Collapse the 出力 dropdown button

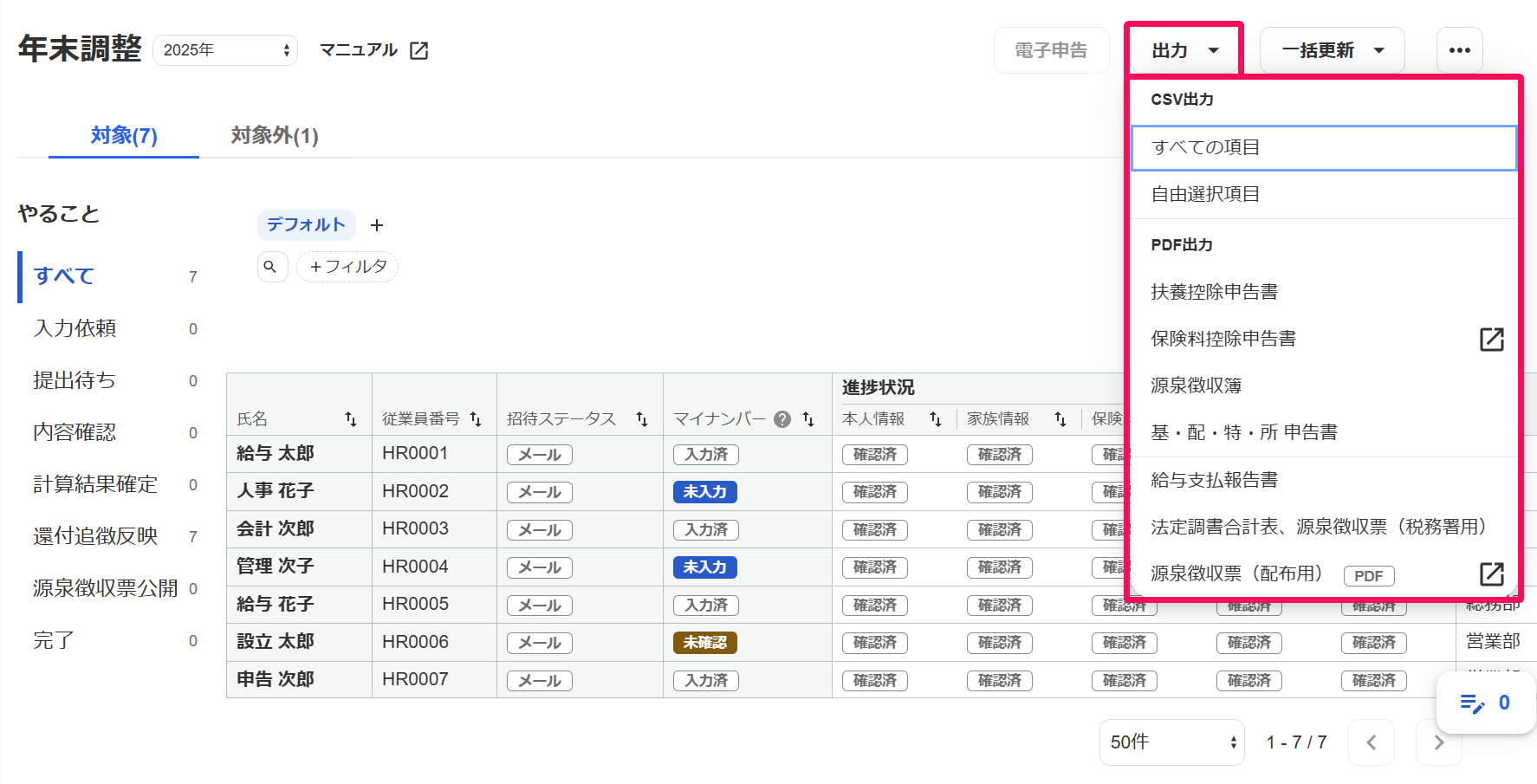[1184, 50]
